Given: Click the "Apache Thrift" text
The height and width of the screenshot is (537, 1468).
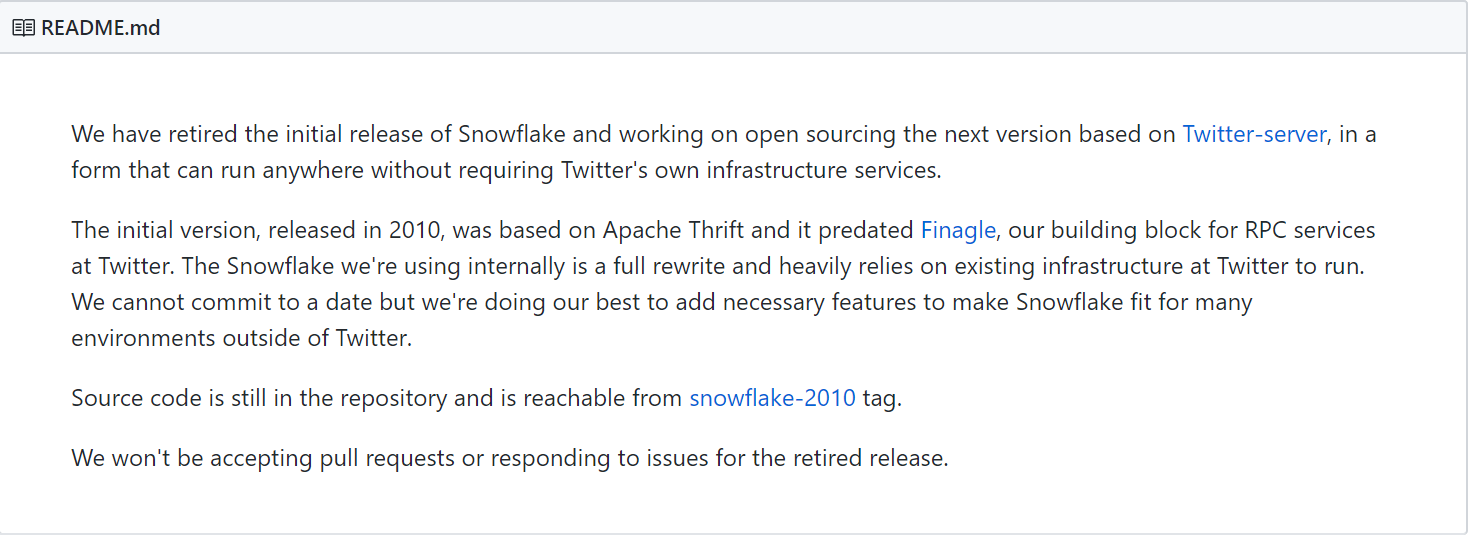Looking at the screenshot, I should coord(673,230).
